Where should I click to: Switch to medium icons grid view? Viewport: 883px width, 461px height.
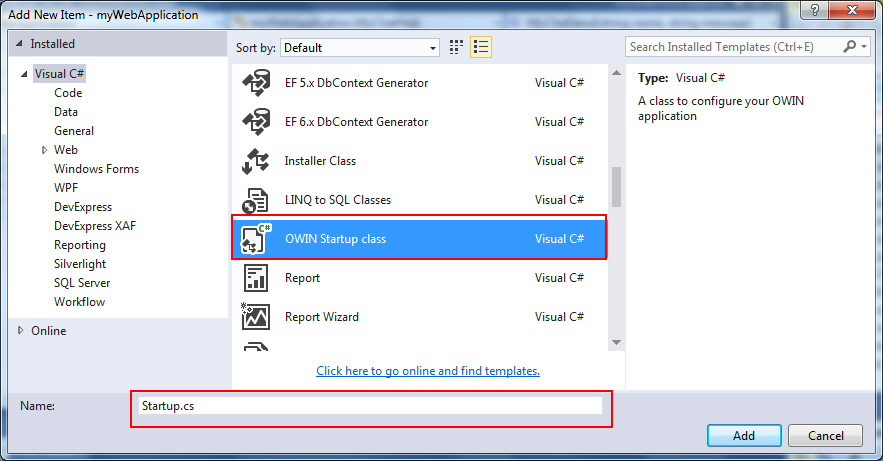pyautogui.click(x=456, y=47)
